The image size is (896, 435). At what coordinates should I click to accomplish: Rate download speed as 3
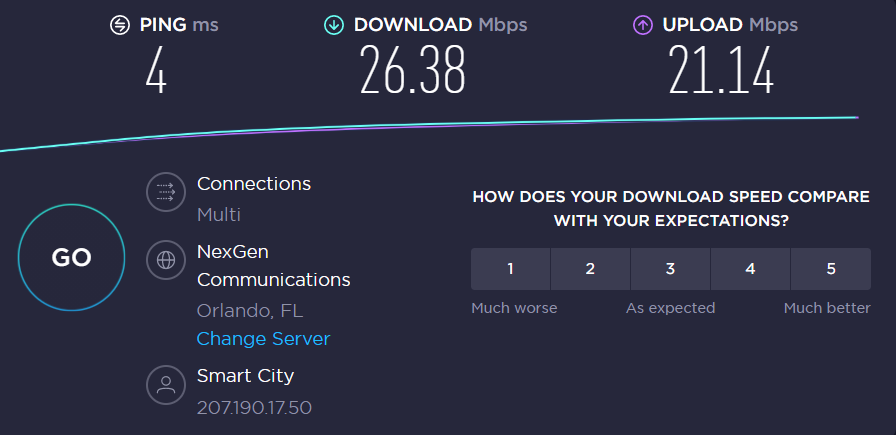pos(670,269)
